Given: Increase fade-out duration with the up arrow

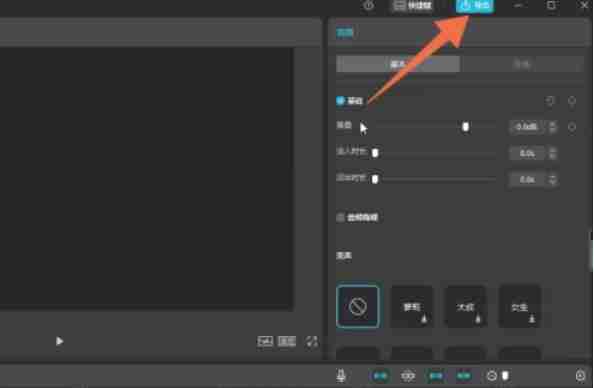Looking at the screenshot, I should (x=553, y=176).
